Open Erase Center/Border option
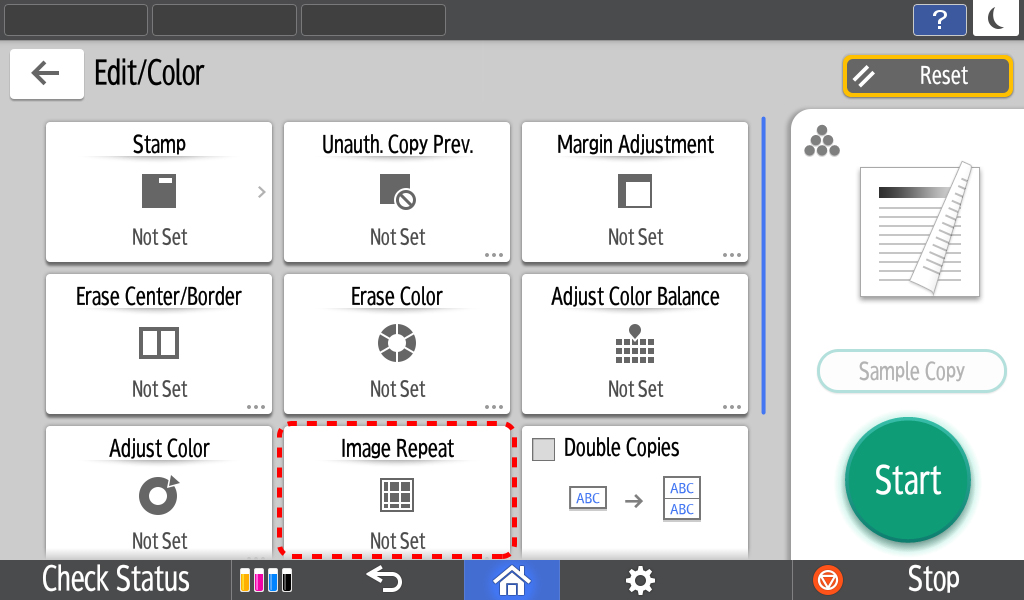 tap(159, 343)
